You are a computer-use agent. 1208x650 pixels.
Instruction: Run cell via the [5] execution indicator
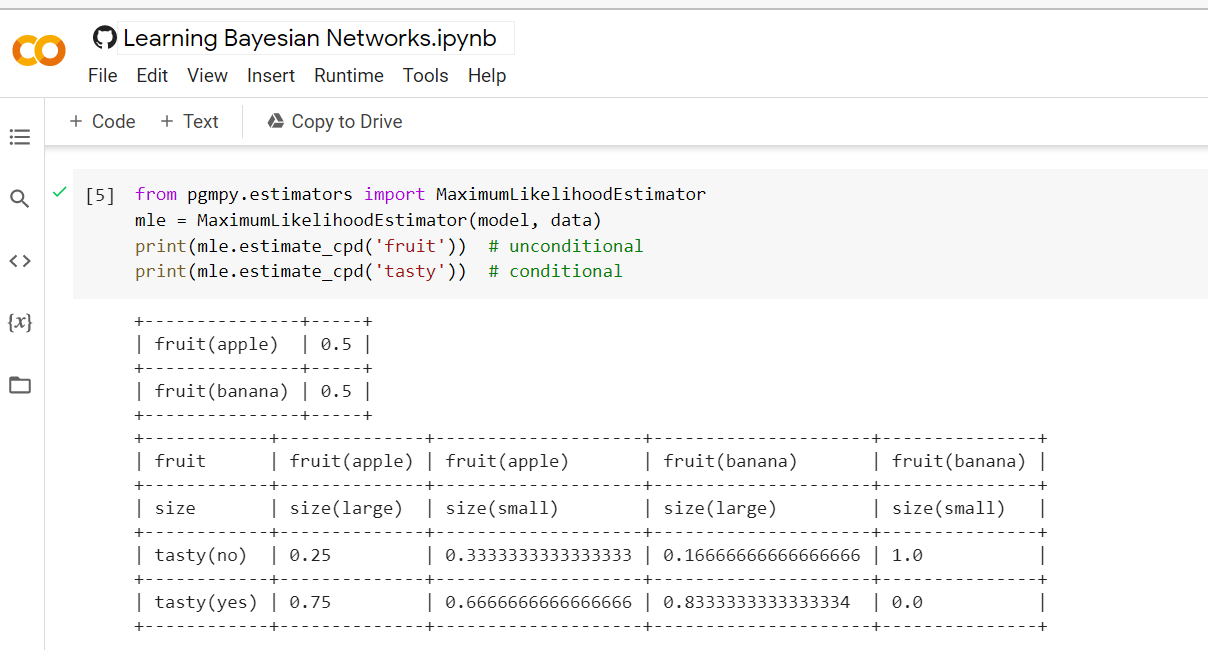point(100,195)
